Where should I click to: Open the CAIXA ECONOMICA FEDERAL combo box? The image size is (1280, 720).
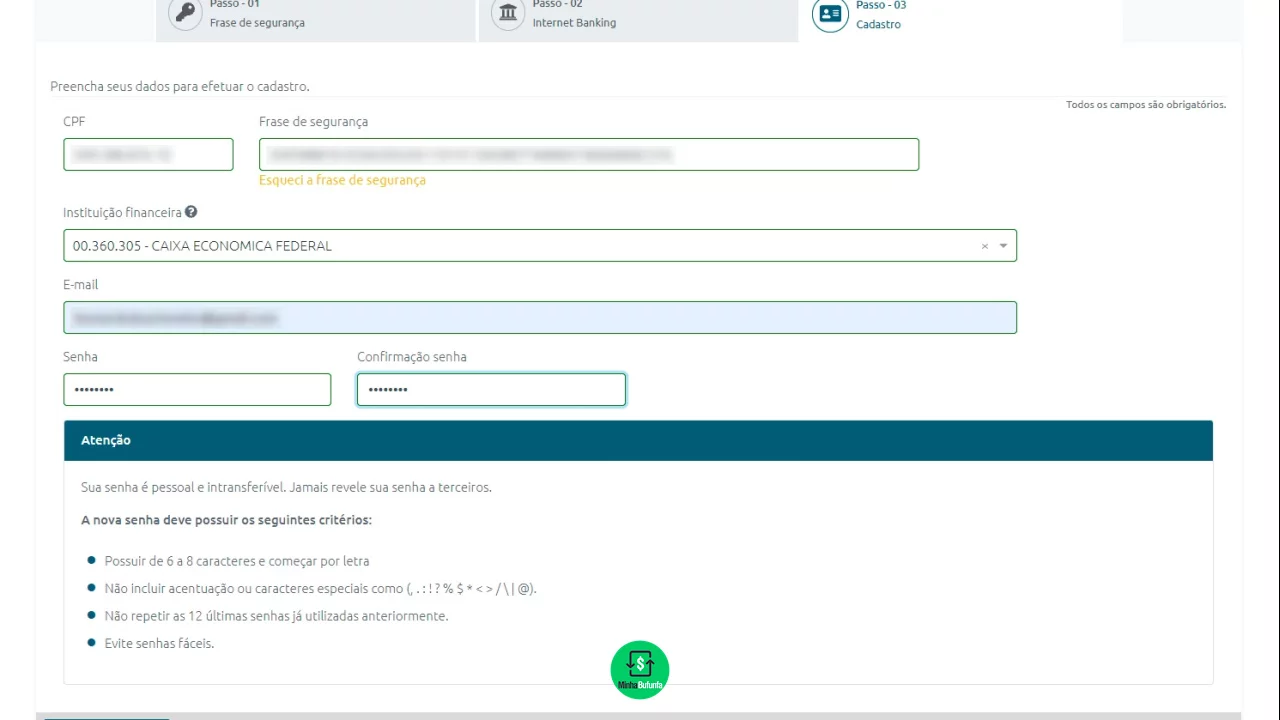[540, 246]
